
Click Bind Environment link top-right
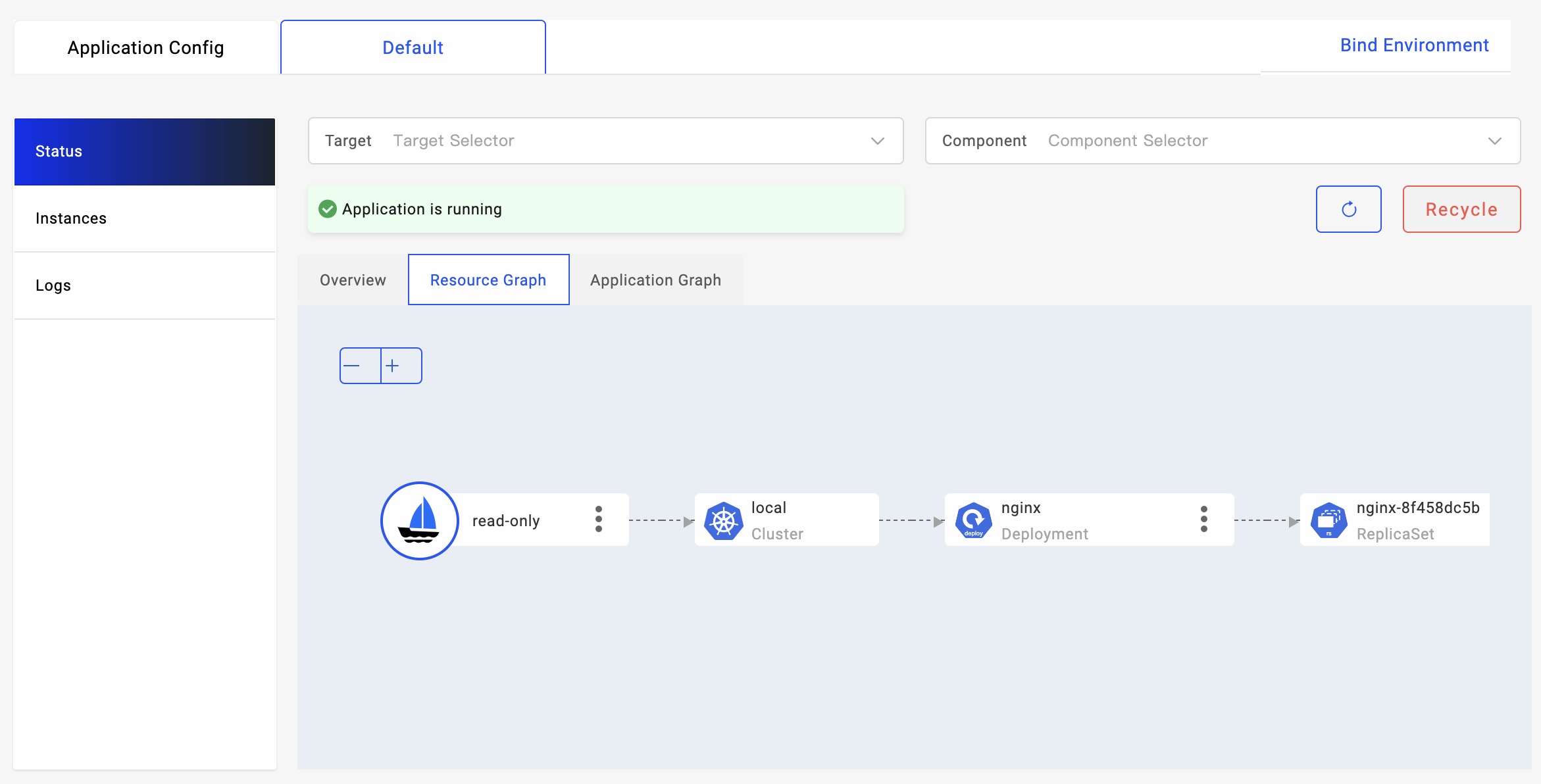coord(1413,45)
